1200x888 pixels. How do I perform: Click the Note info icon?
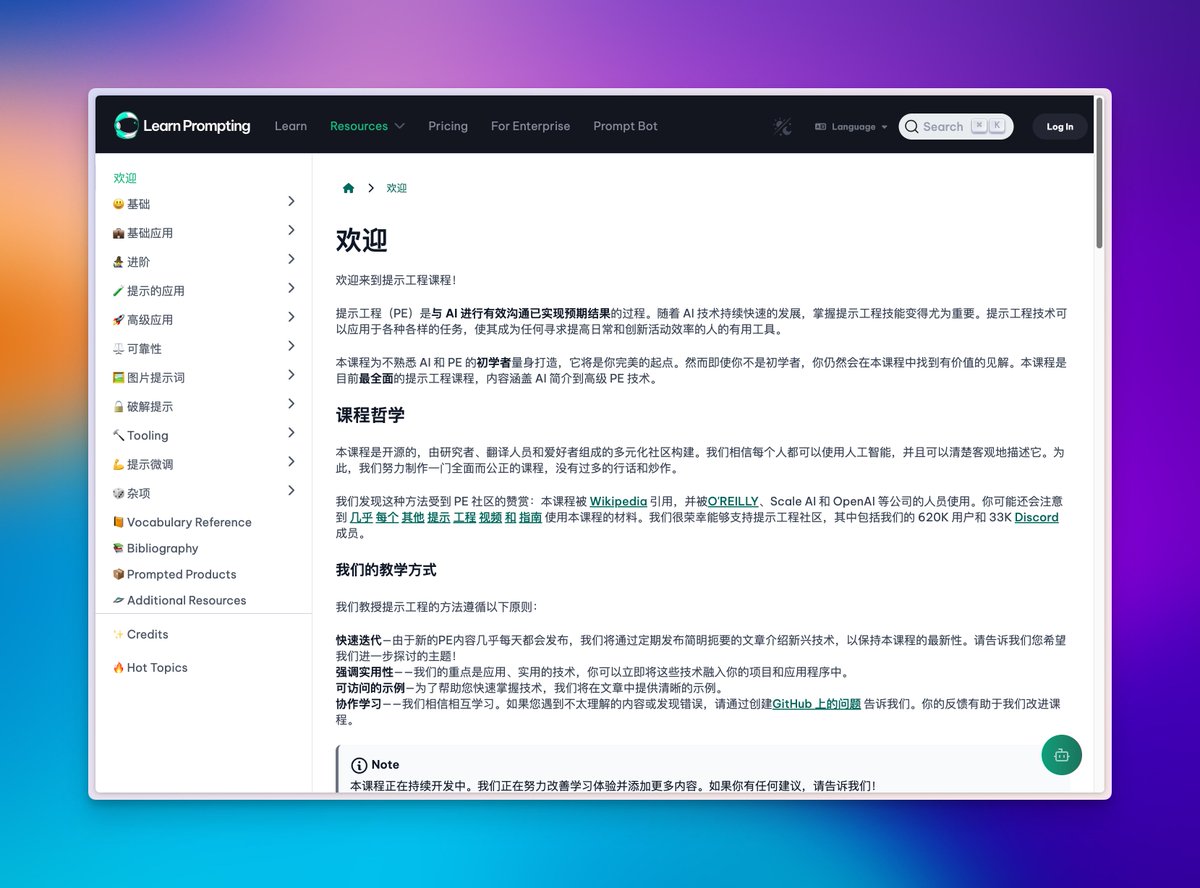click(359, 765)
